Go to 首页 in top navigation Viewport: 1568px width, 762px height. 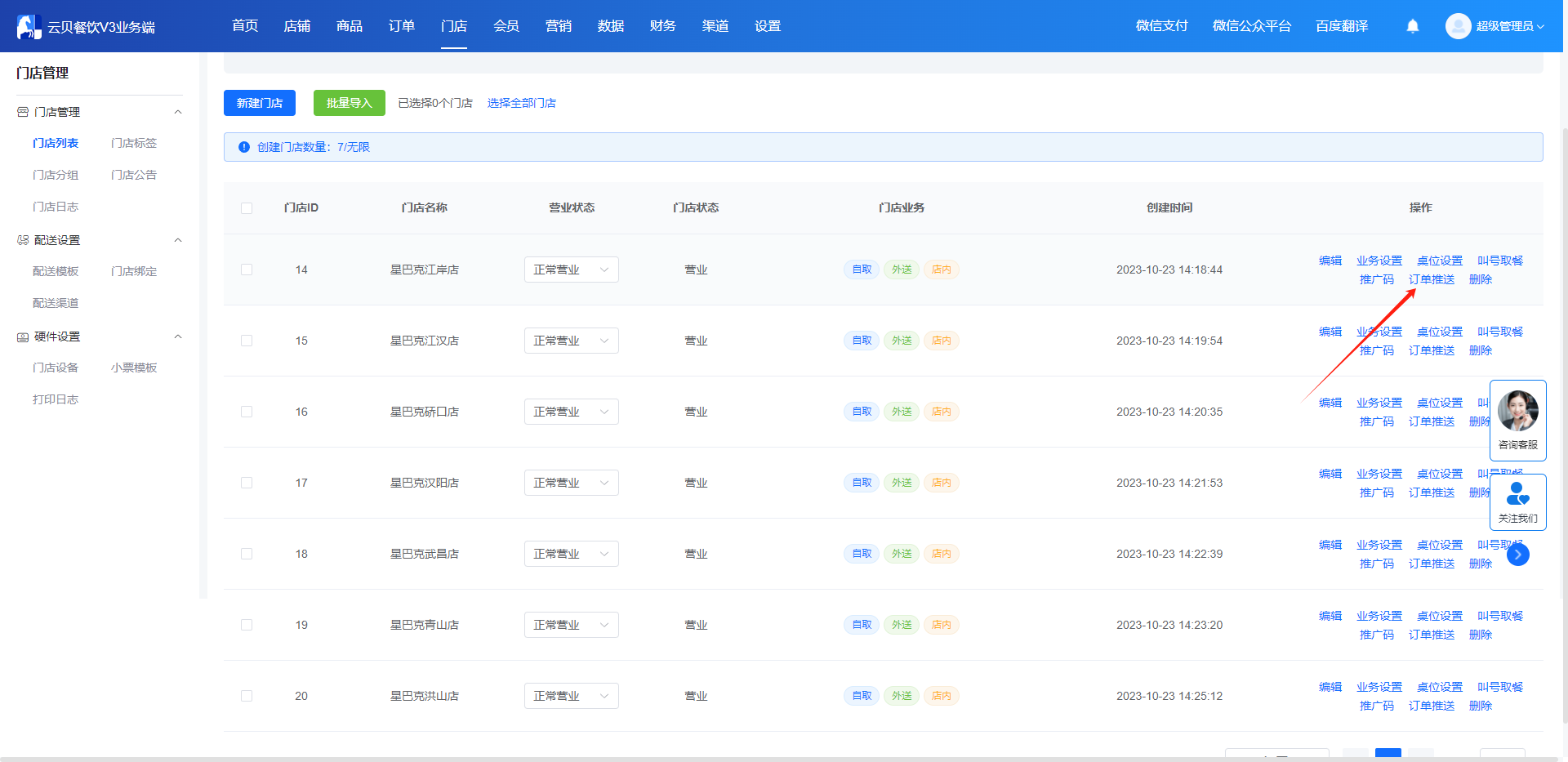[245, 26]
